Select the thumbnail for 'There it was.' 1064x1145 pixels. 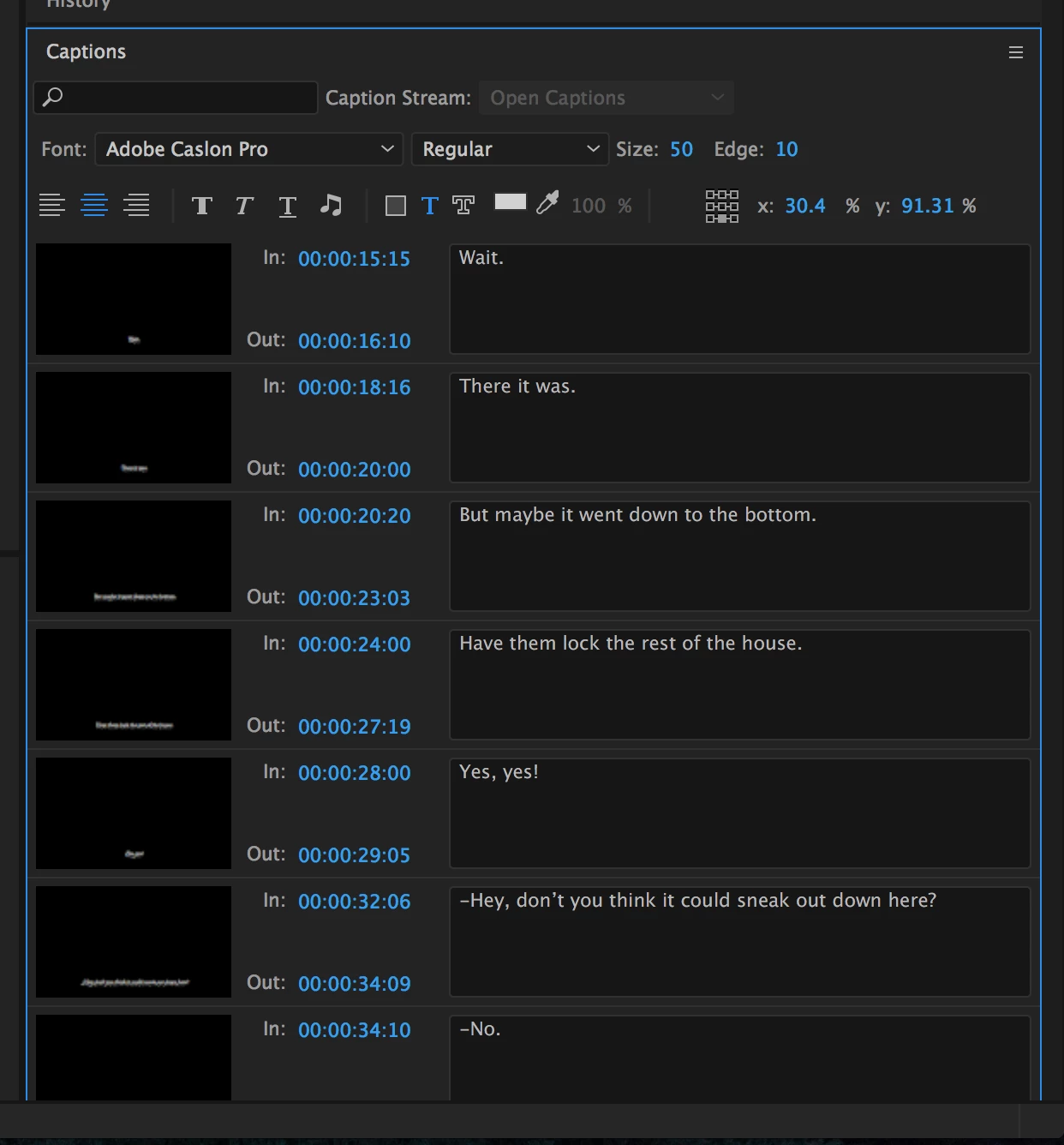pos(134,428)
